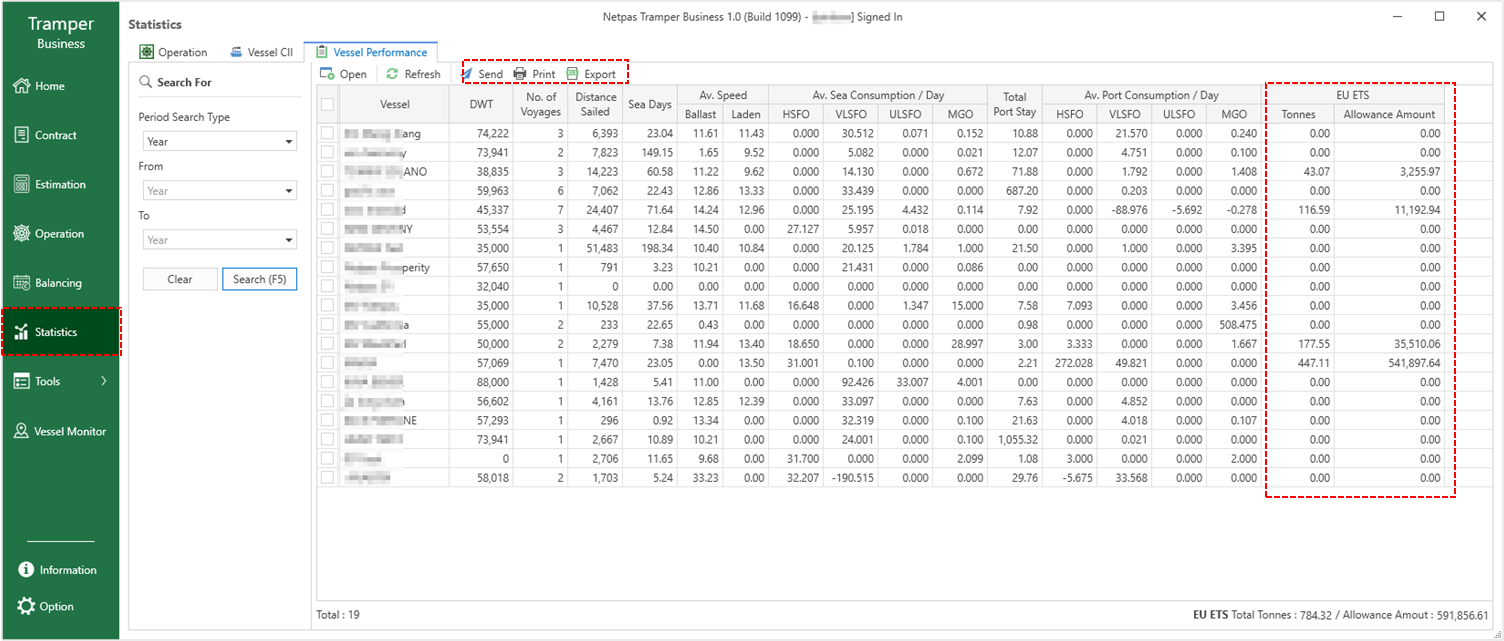1504x641 pixels.
Task: Export the vessel performance table
Action: 591,74
